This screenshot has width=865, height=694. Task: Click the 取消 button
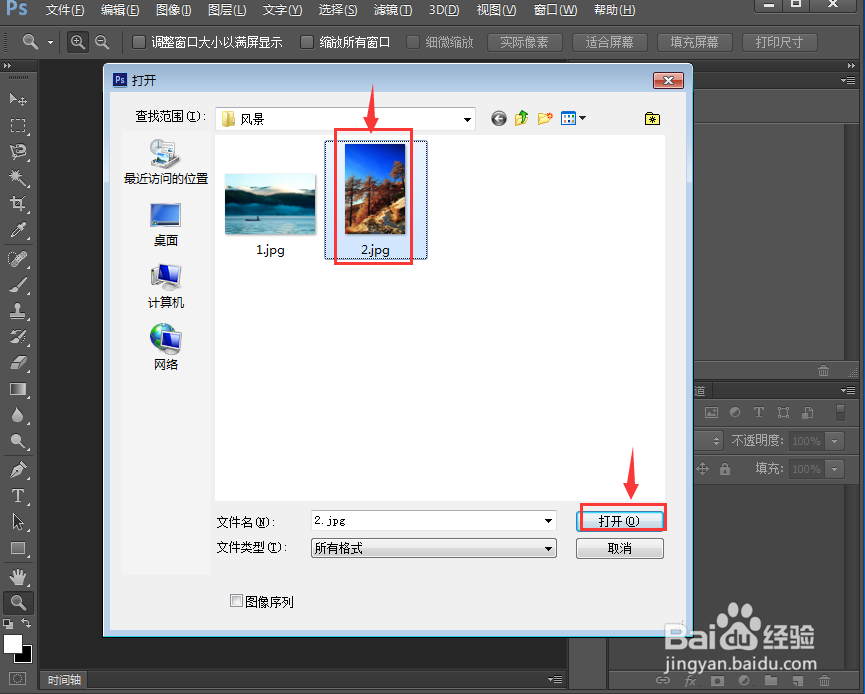(620, 548)
